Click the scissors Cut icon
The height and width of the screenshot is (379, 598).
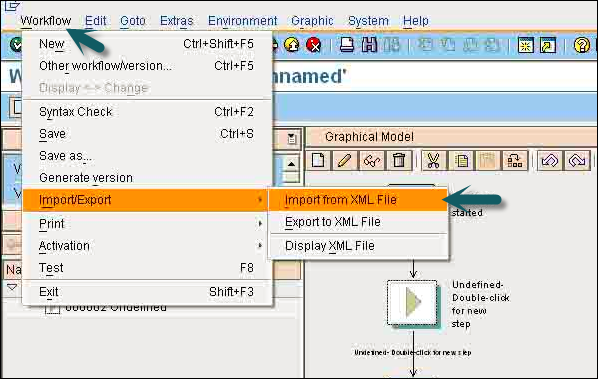click(433, 160)
